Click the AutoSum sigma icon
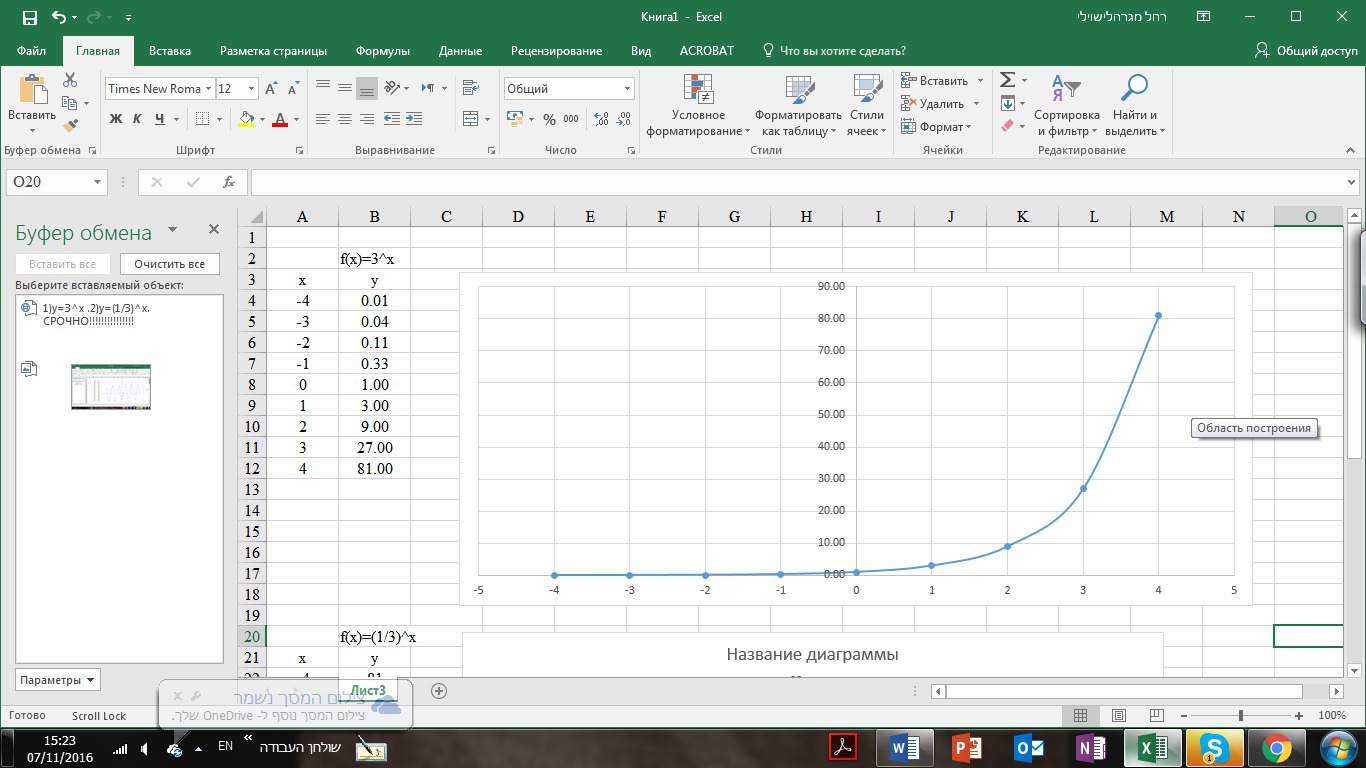Screen dimensions: 1366x768 coord(1008,80)
